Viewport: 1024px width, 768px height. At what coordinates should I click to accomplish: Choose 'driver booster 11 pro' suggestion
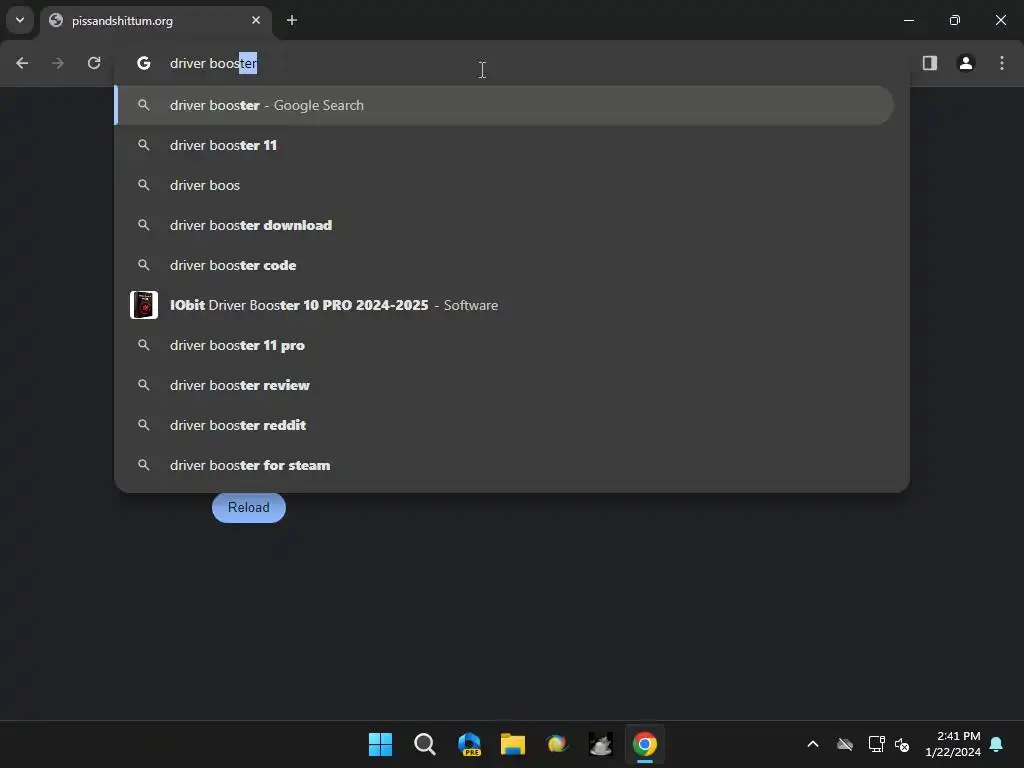pyautogui.click(x=504, y=345)
